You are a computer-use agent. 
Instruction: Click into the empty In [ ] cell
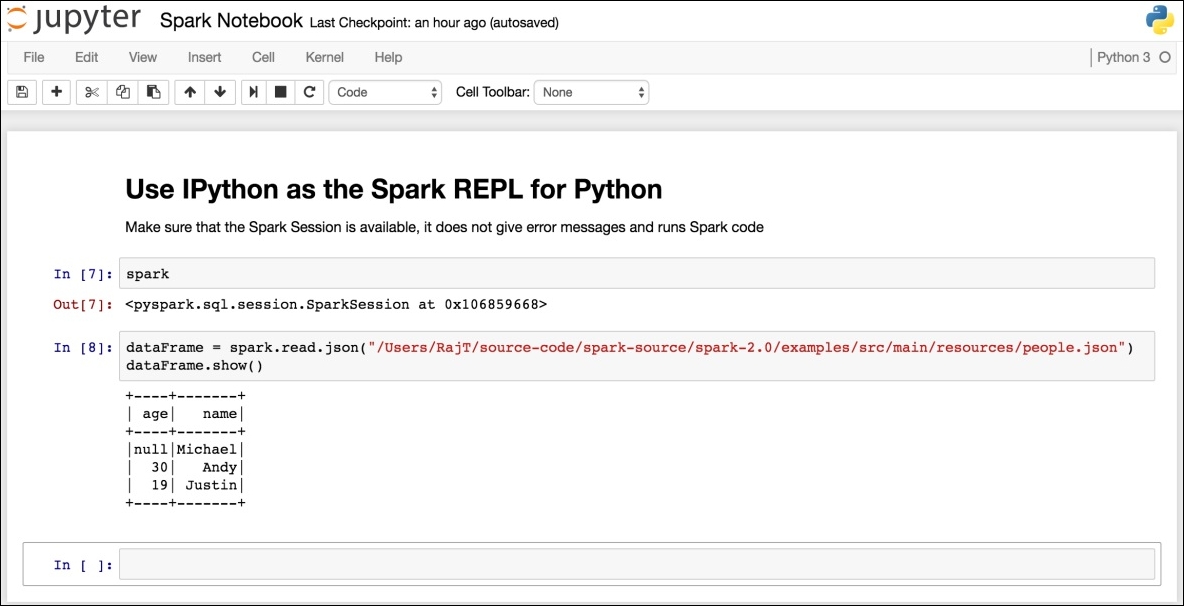point(637,564)
